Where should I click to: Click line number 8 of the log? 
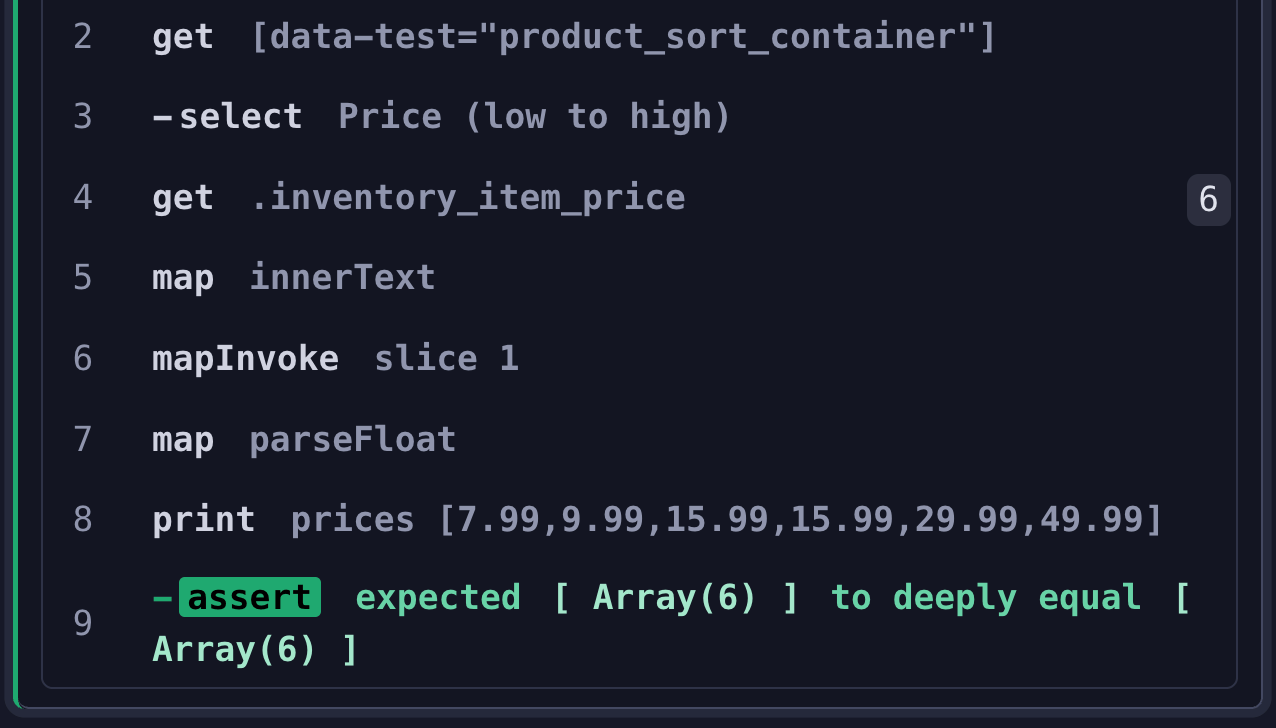coord(83,520)
